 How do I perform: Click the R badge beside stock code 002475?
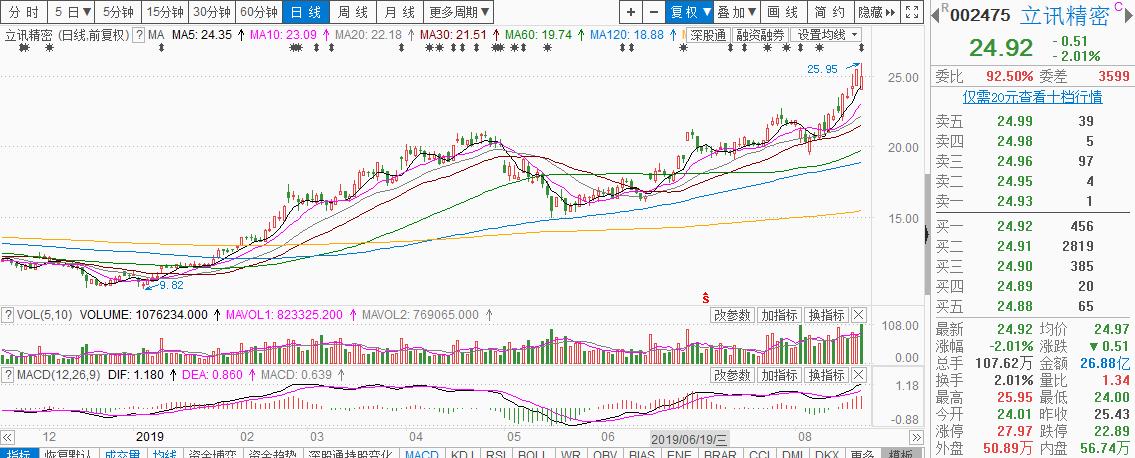point(946,7)
